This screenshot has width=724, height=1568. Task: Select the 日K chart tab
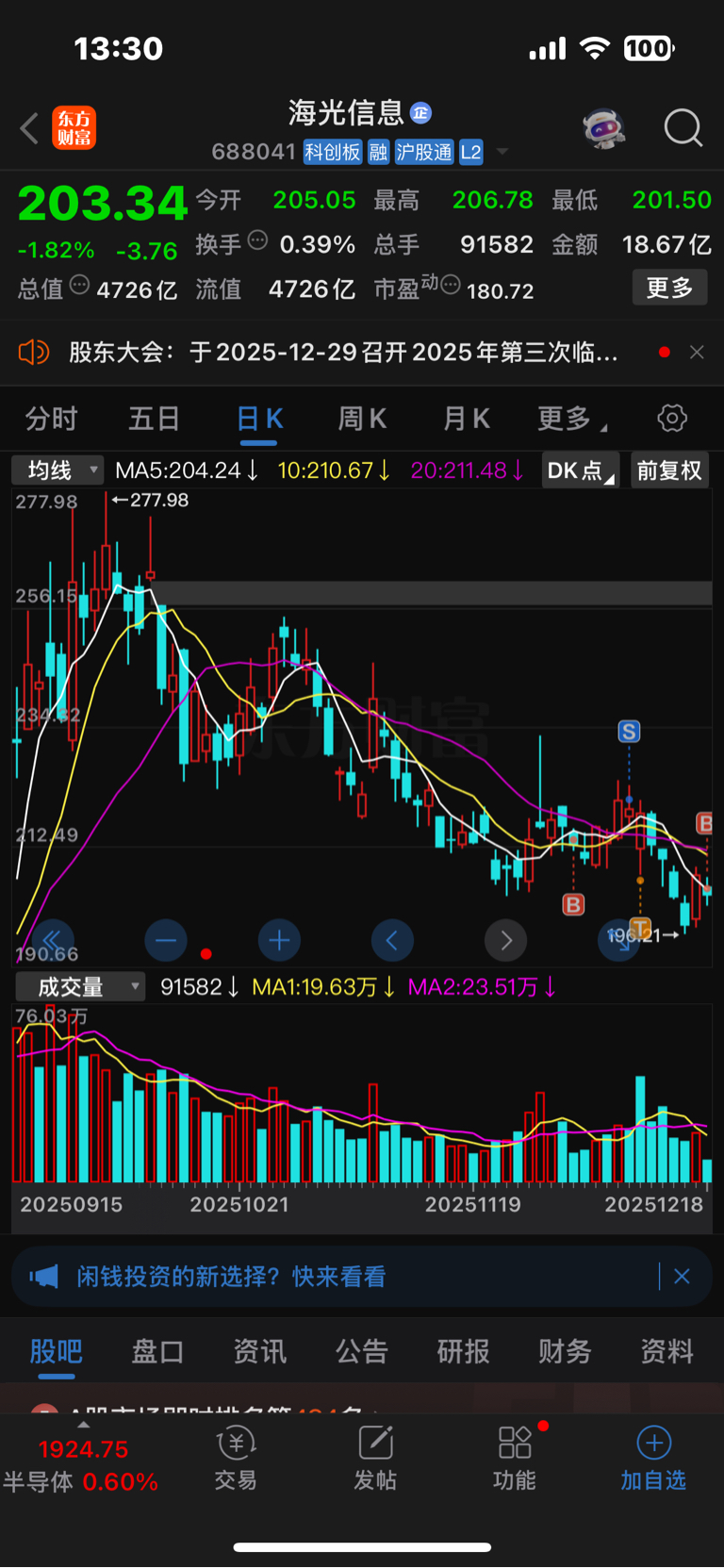coord(259,419)
